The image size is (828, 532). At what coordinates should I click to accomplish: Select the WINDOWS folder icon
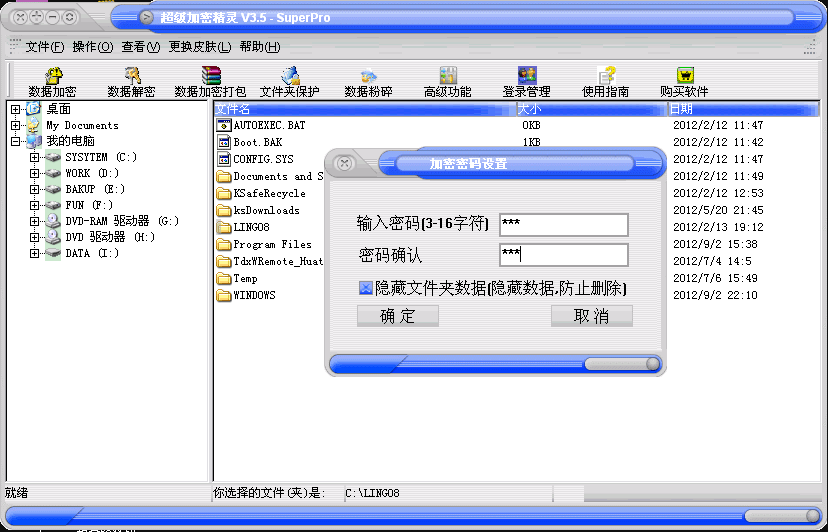(224, 295)
